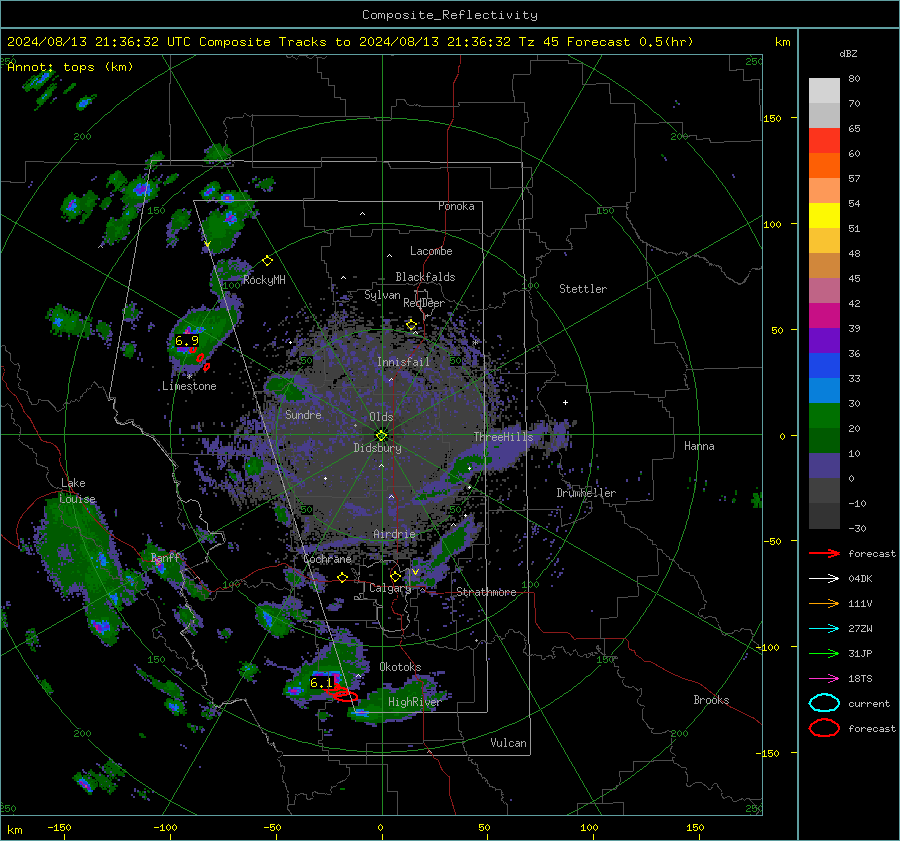This screenshot has width=900, height=841.
Task: Click the cyan 27ZW arrow in legend
Action: click(824, 629)
